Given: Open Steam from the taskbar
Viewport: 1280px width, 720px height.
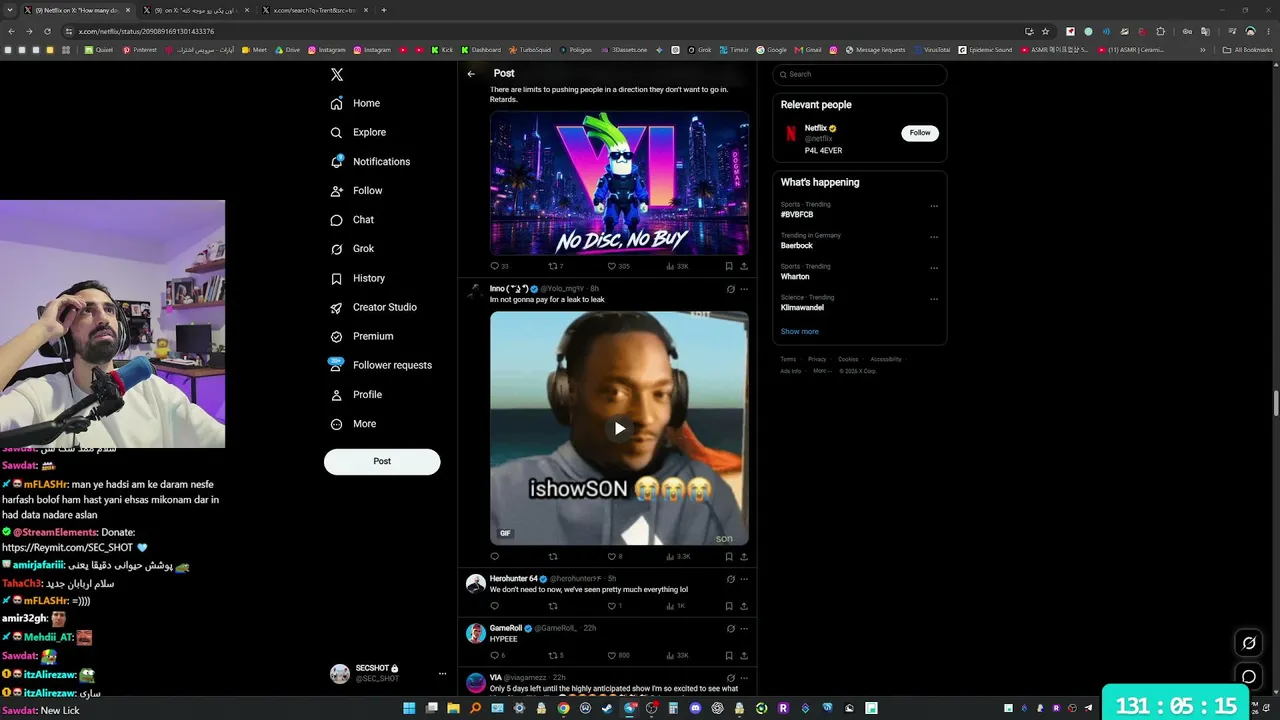Looking at the screenshot, I should 607,708.
